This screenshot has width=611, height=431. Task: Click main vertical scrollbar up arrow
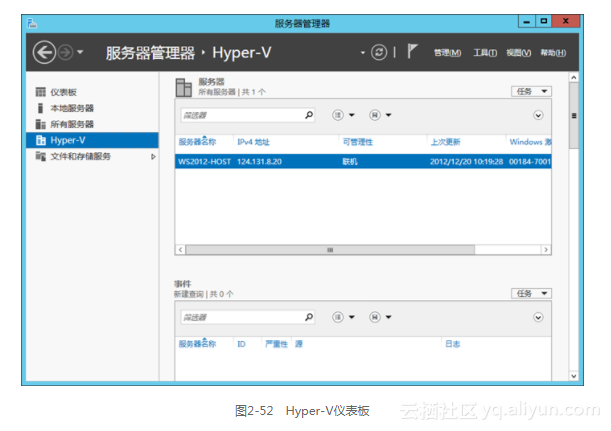574,78
